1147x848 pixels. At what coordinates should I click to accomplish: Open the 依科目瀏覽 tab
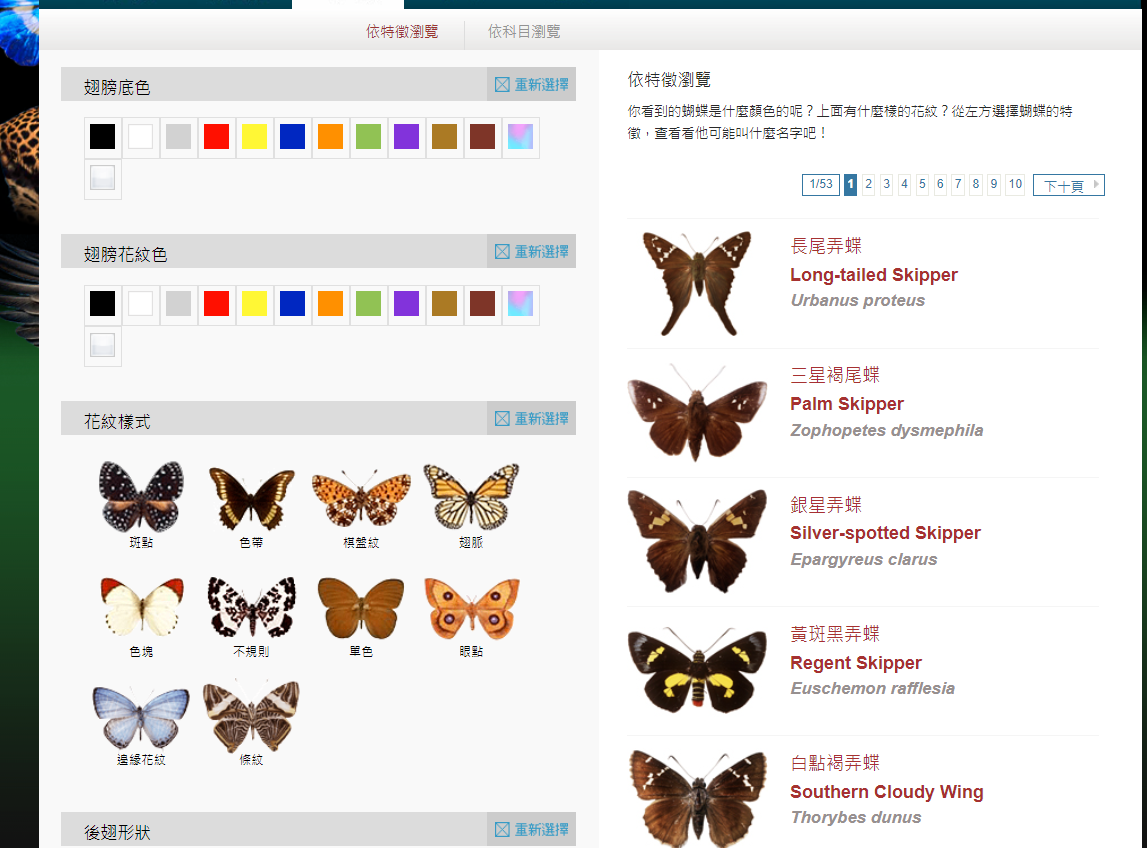click(x=524, y=31)
